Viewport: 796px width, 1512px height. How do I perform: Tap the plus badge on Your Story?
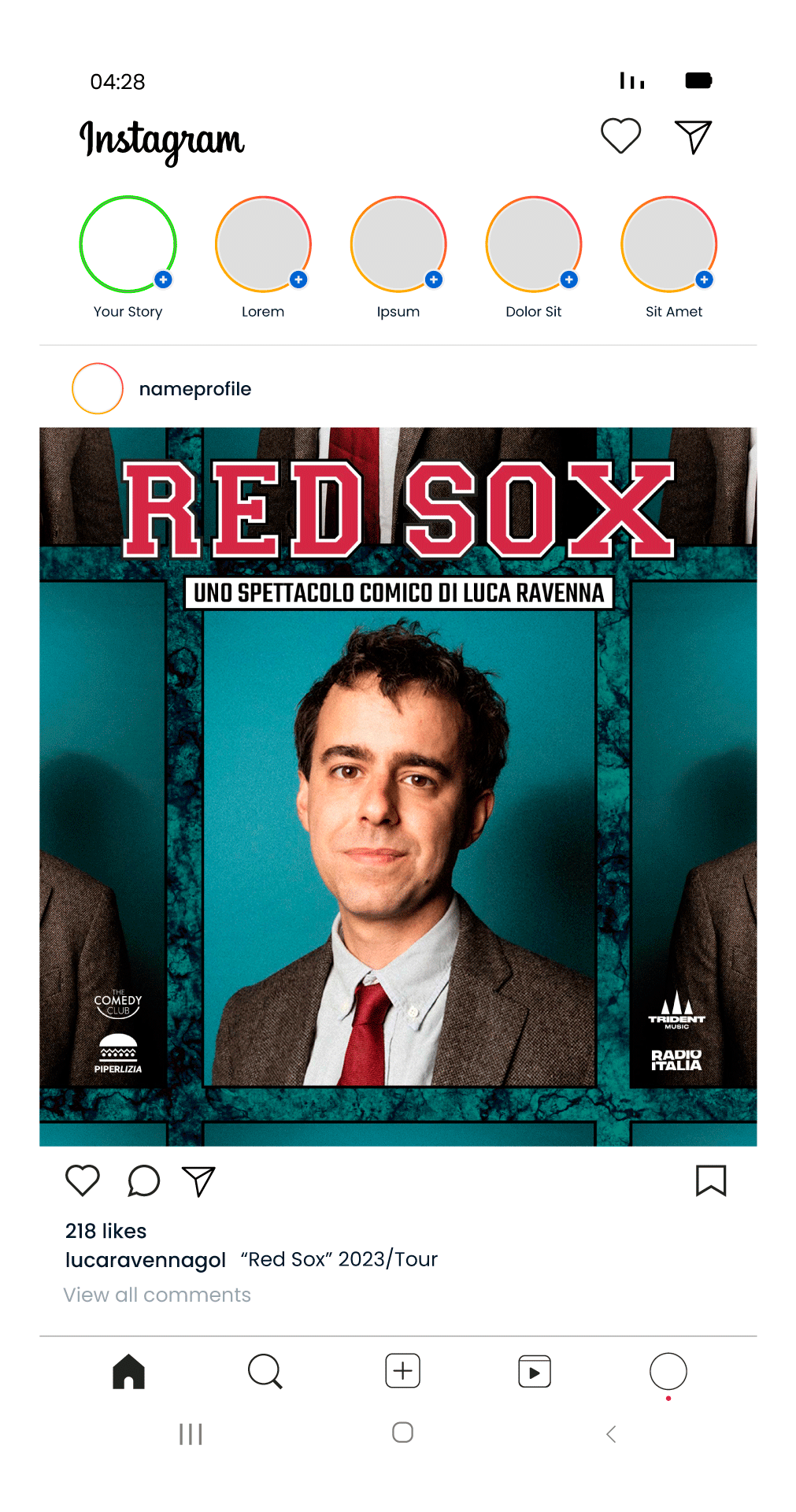tap(163, 280)
